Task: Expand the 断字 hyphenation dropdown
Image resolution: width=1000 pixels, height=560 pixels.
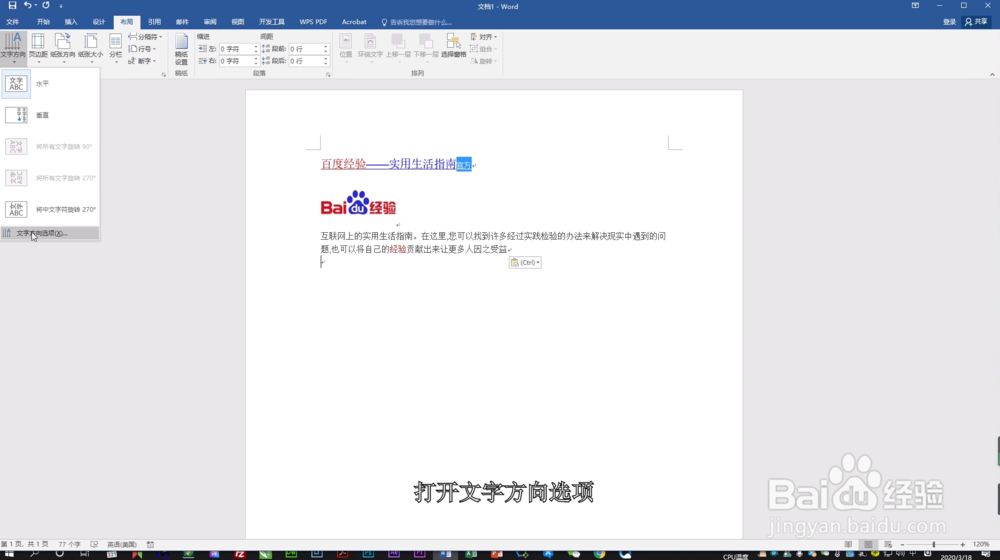Action: pos(142,61)
